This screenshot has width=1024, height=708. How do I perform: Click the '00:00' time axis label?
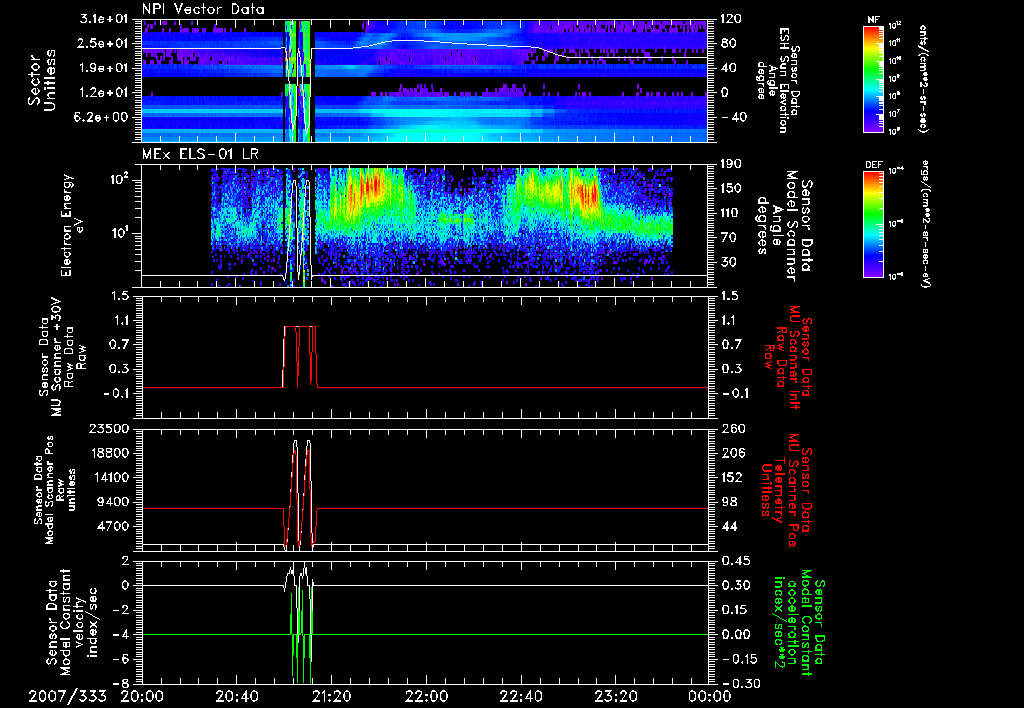(x=709, y=696)
